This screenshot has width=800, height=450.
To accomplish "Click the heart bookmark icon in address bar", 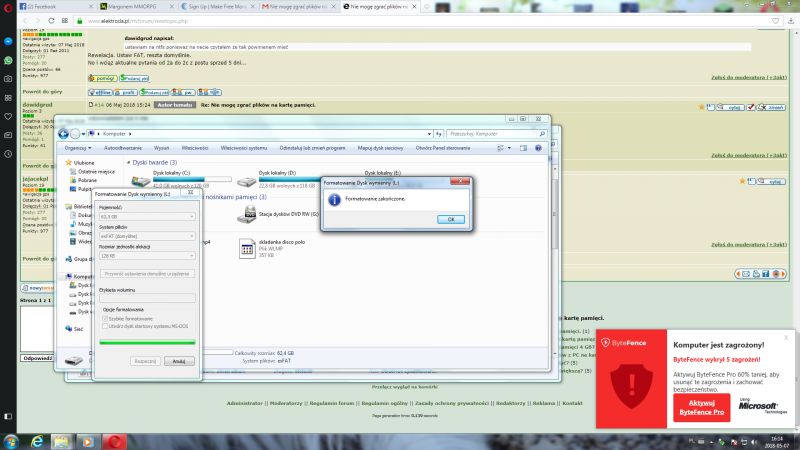I will [776, 21].
